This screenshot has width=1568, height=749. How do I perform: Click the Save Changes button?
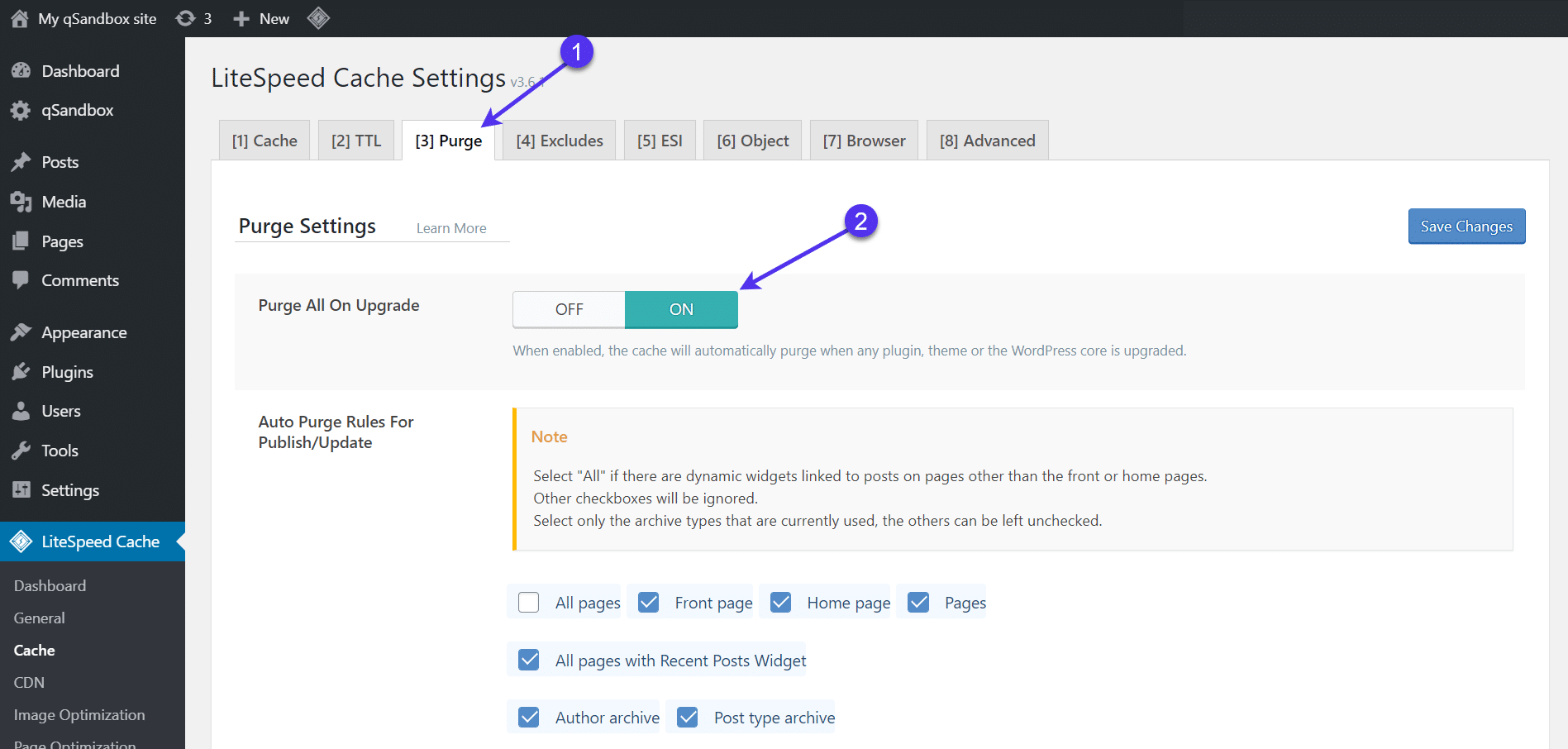(1466, 226)
